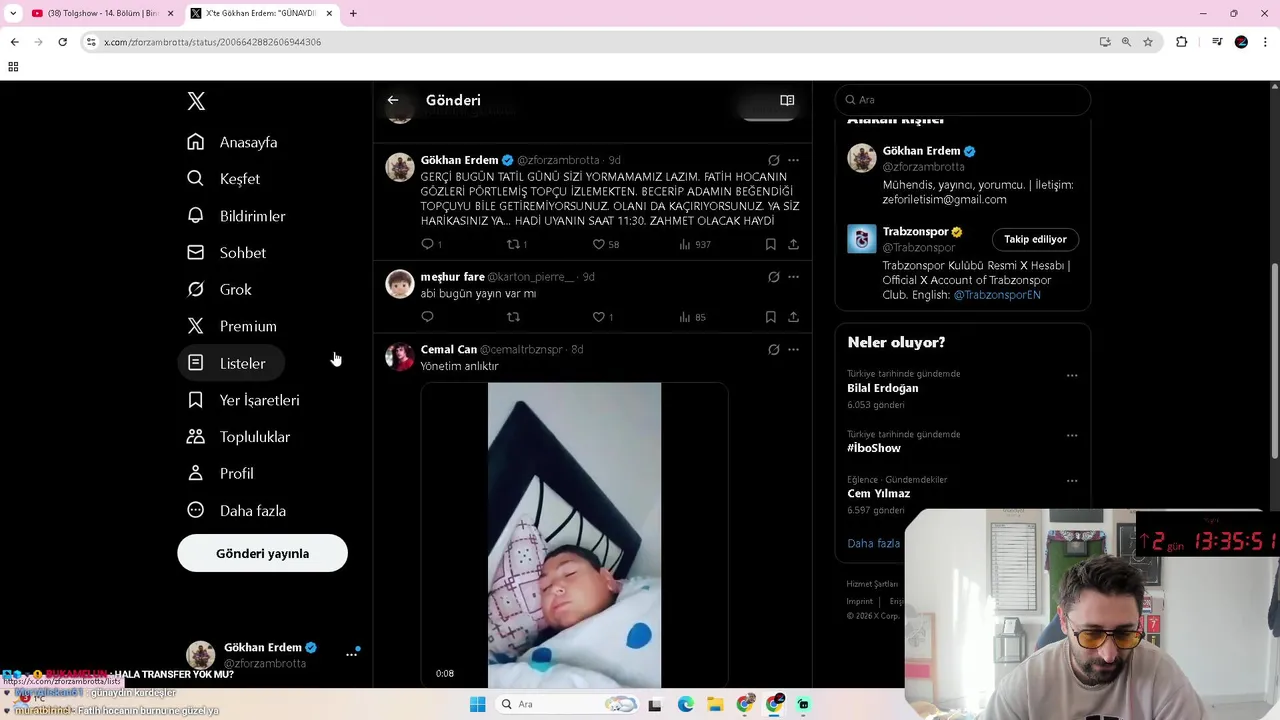This screenshot has height=720, width=1280.
Task: Open a new browser tab
Action: [353, 13]
